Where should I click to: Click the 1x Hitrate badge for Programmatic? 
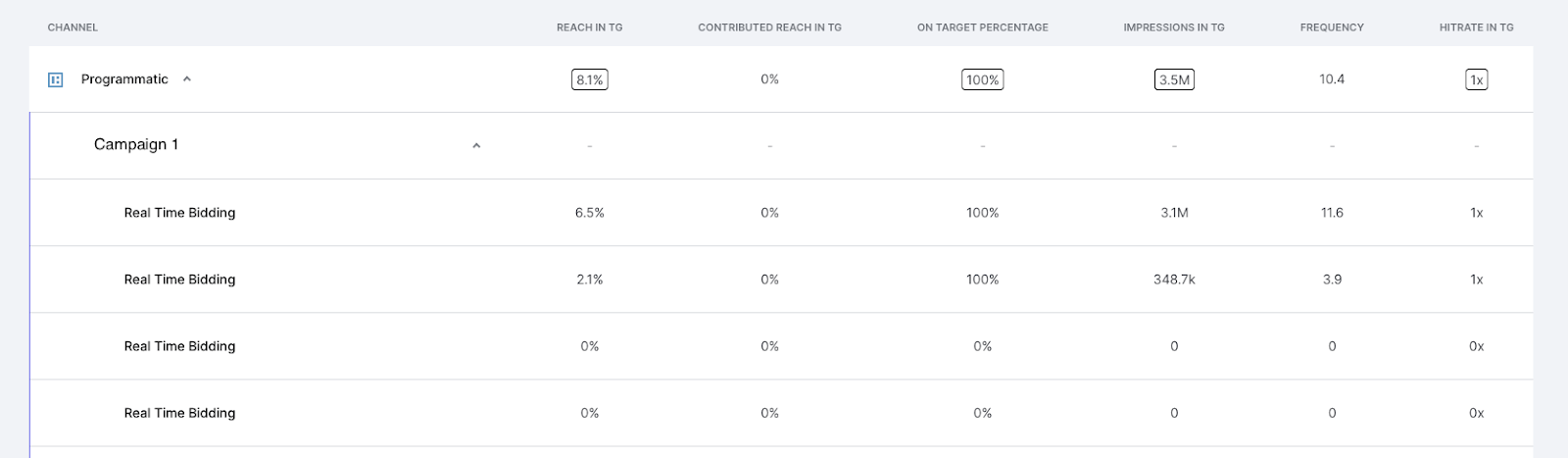tap(1477, 79)
